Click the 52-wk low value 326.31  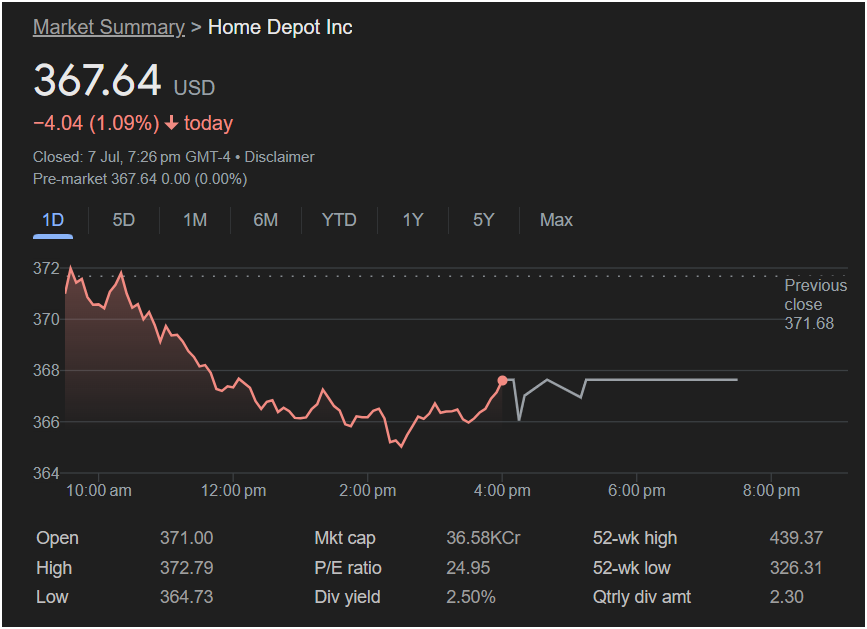796,568
